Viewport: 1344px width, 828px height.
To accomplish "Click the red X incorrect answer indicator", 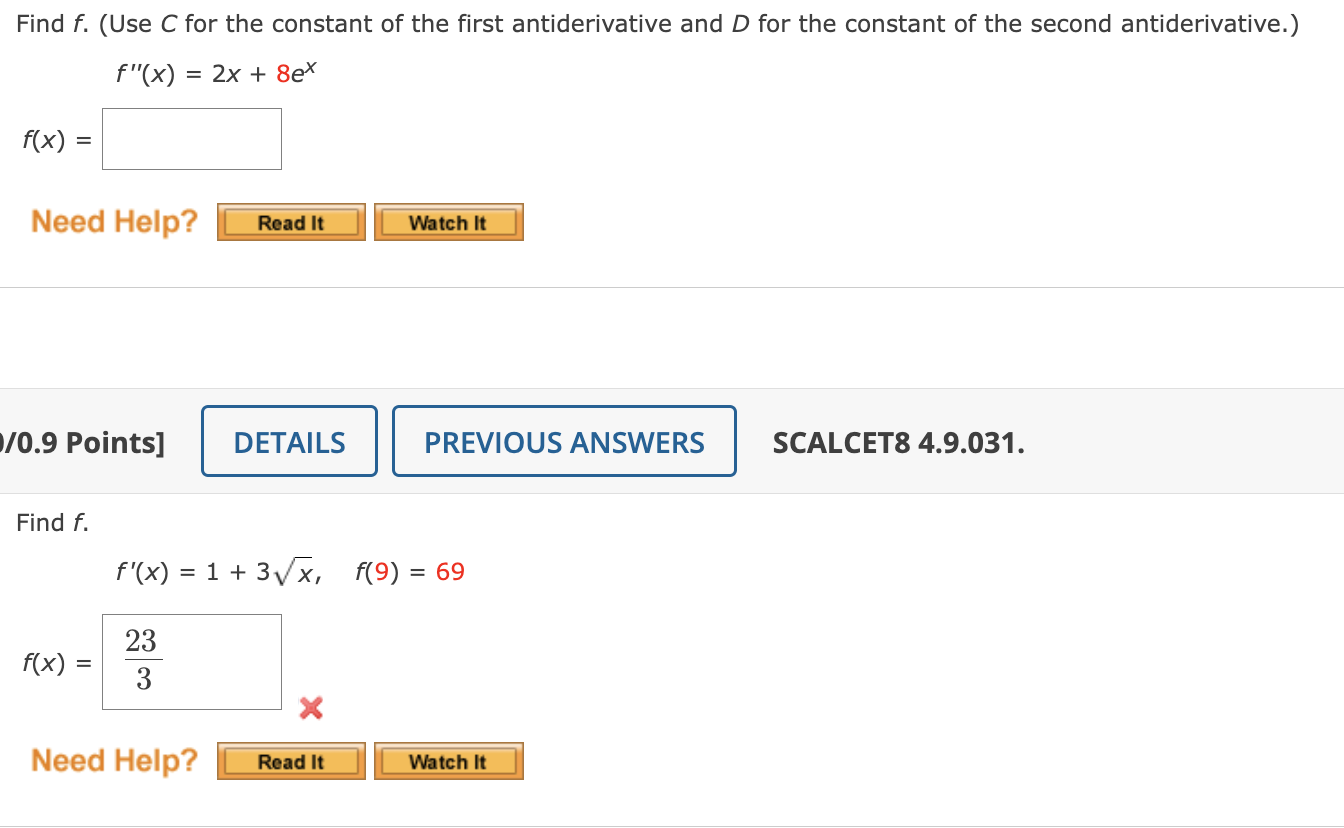I will coord(311,709).
